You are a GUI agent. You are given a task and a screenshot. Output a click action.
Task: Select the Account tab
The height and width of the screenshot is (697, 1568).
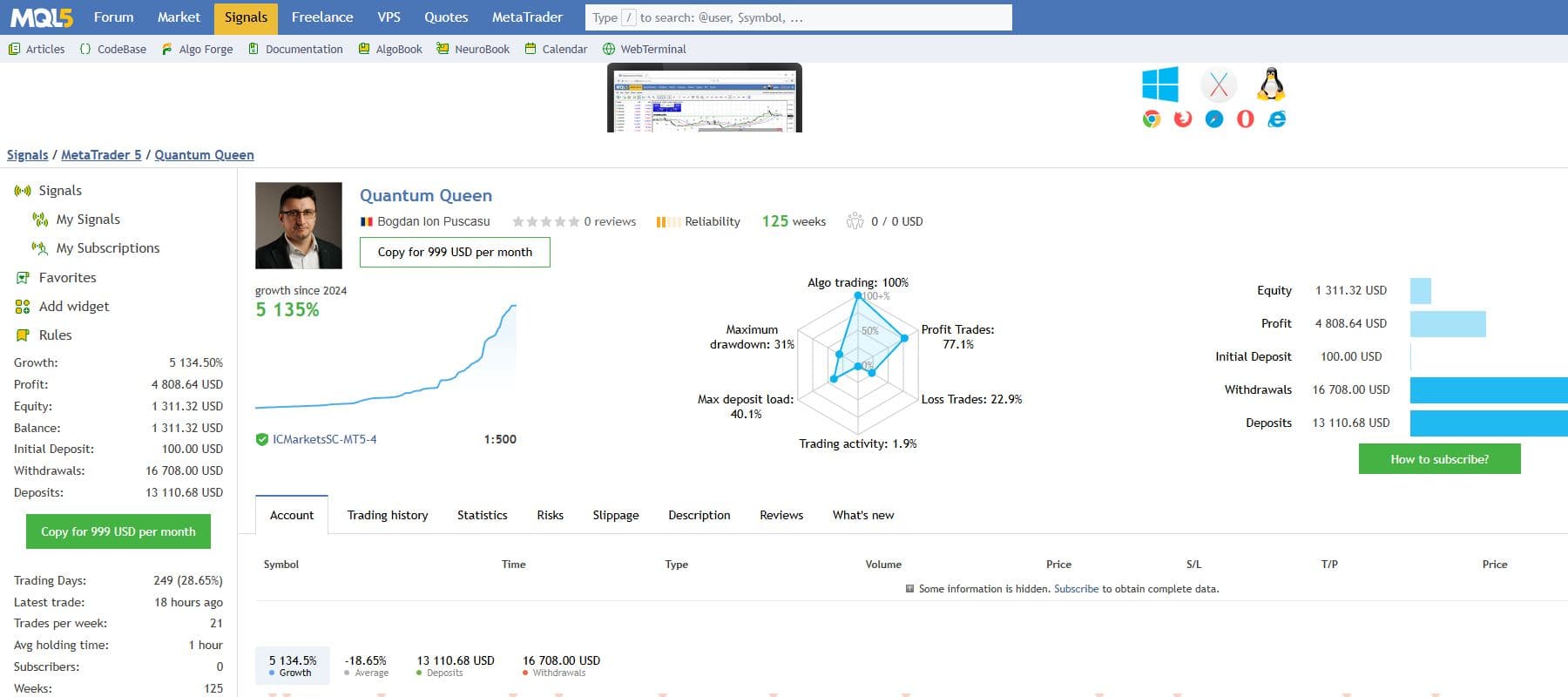(x=292, y=515)
